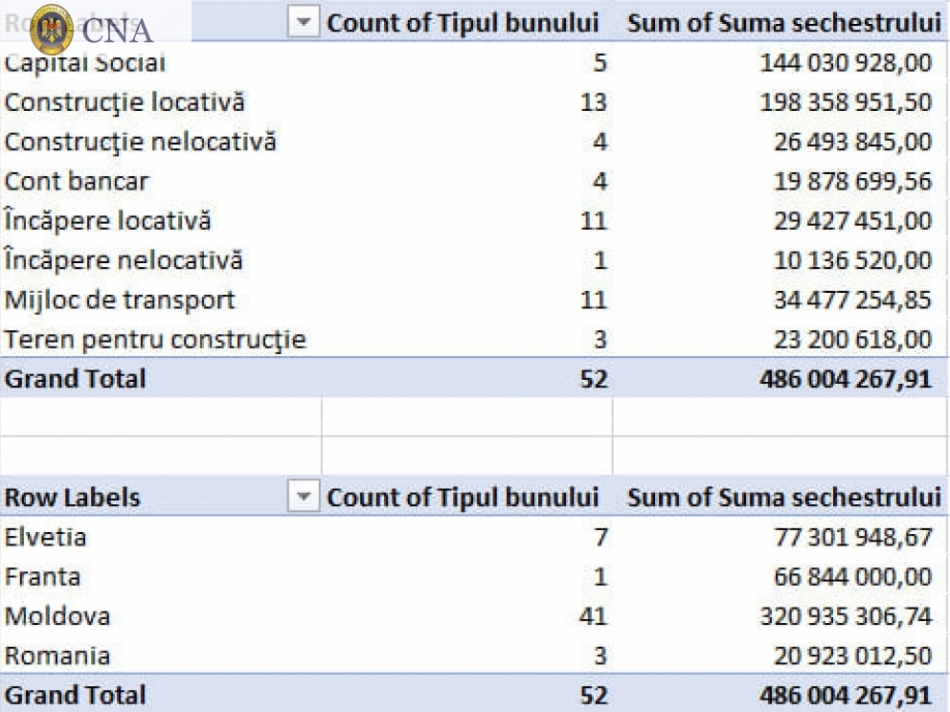Click the Cont bancar row label
Image resolution: width=950 pixels, height=712 pixels.
[76, 181]
